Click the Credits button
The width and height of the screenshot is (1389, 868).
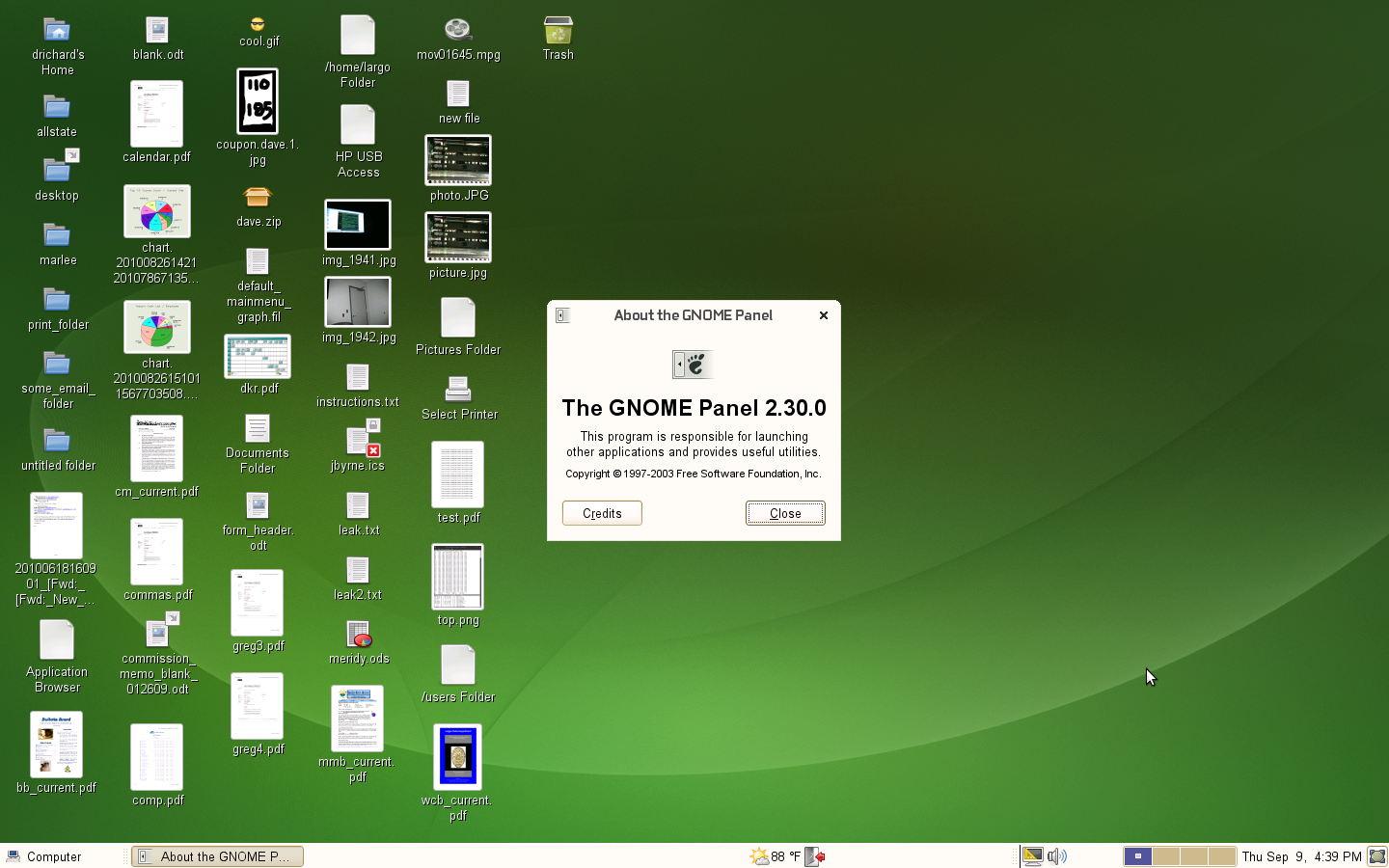click(x=601, y=513)
